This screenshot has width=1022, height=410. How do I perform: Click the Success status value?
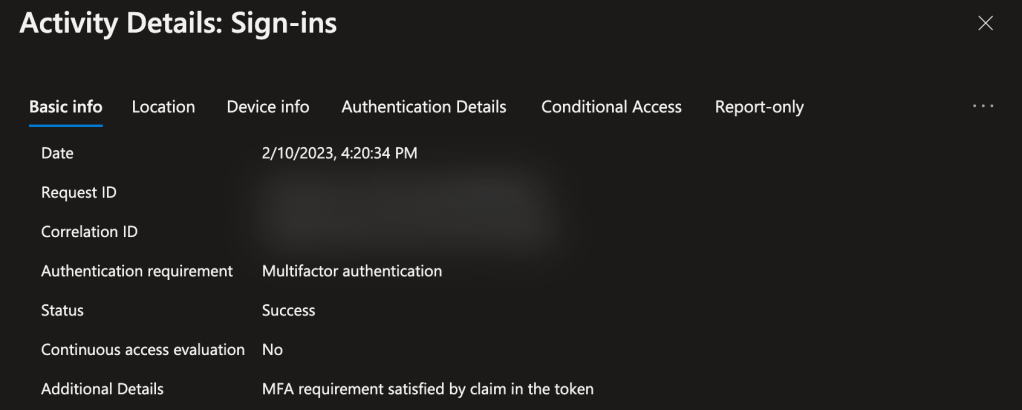tap(288, 310)
